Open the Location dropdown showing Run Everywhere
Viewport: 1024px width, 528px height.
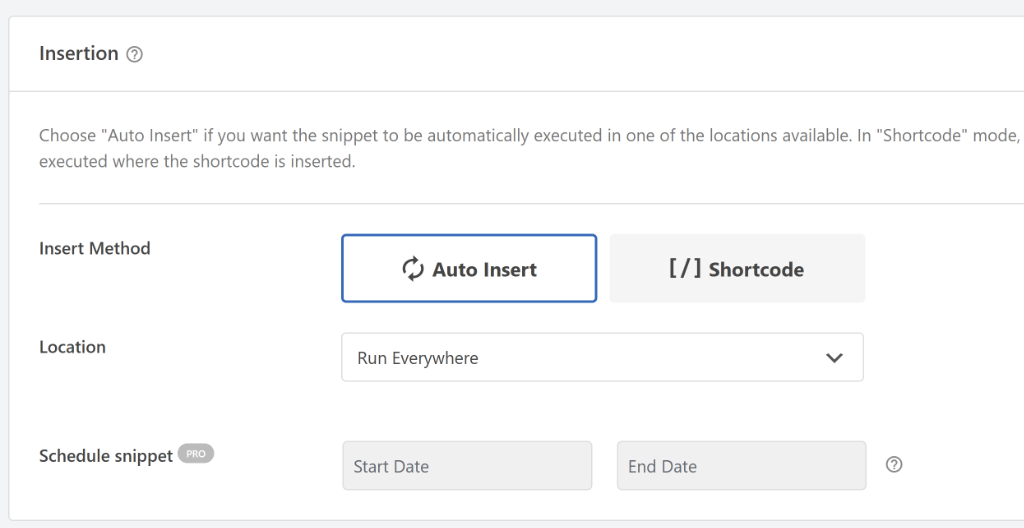pos(602,357)
